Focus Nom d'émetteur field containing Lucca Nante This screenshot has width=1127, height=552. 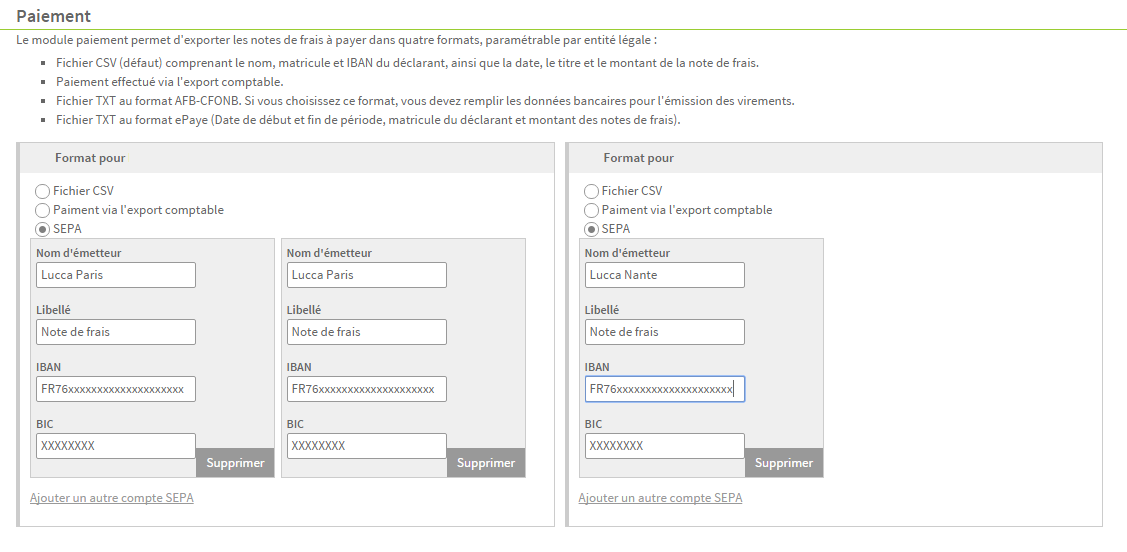pos(665,275)
